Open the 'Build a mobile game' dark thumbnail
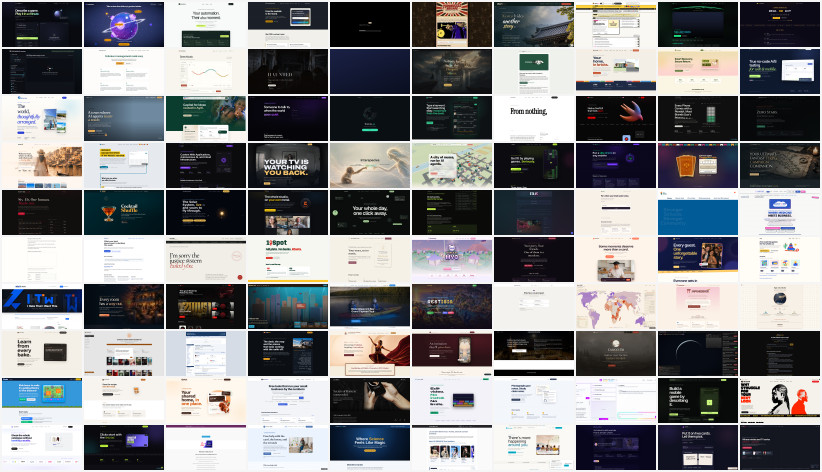Screen dimensions: 822x472 (698, 401)
